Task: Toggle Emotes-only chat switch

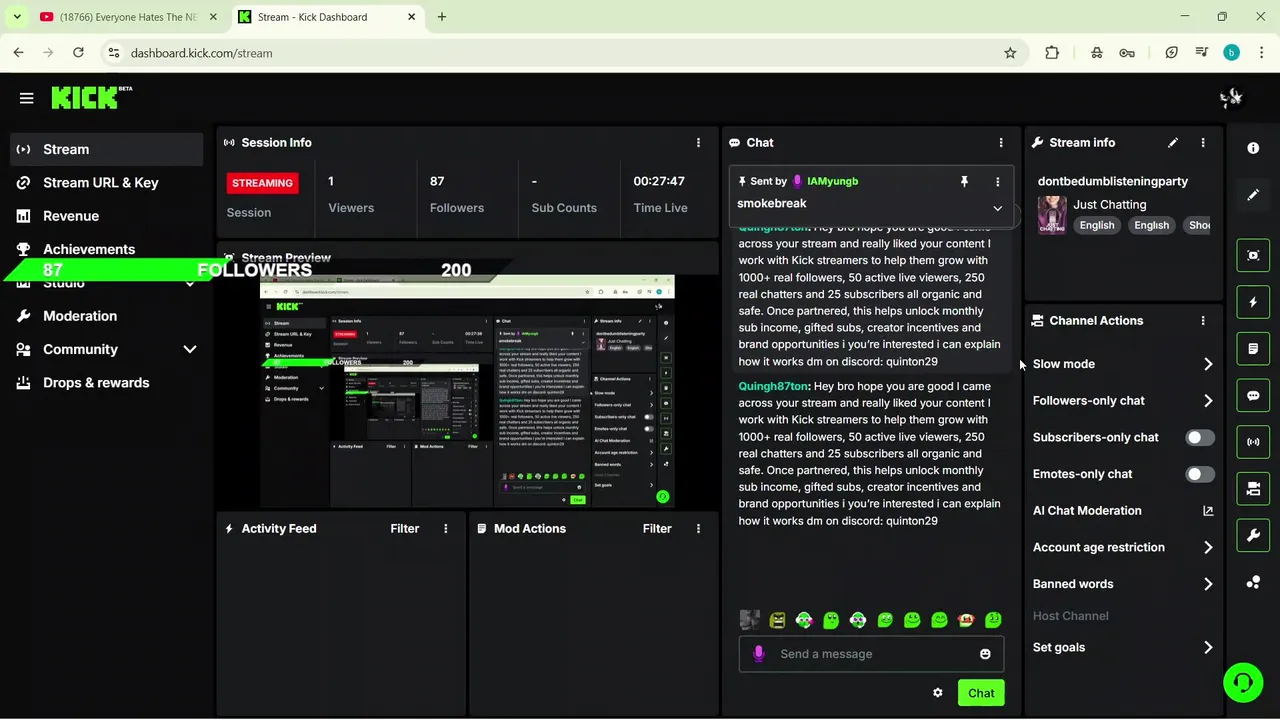Action: pyautogui.click(x=1200, y=474)
